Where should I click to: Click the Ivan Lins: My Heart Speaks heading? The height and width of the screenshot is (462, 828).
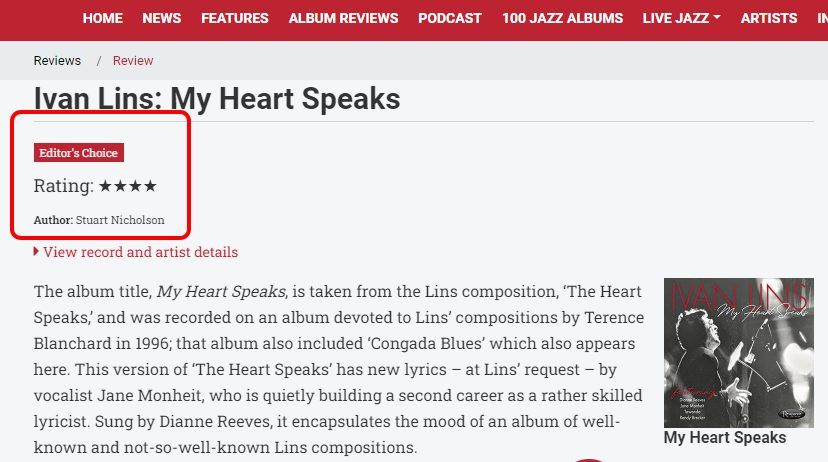[x=217, y=99]
